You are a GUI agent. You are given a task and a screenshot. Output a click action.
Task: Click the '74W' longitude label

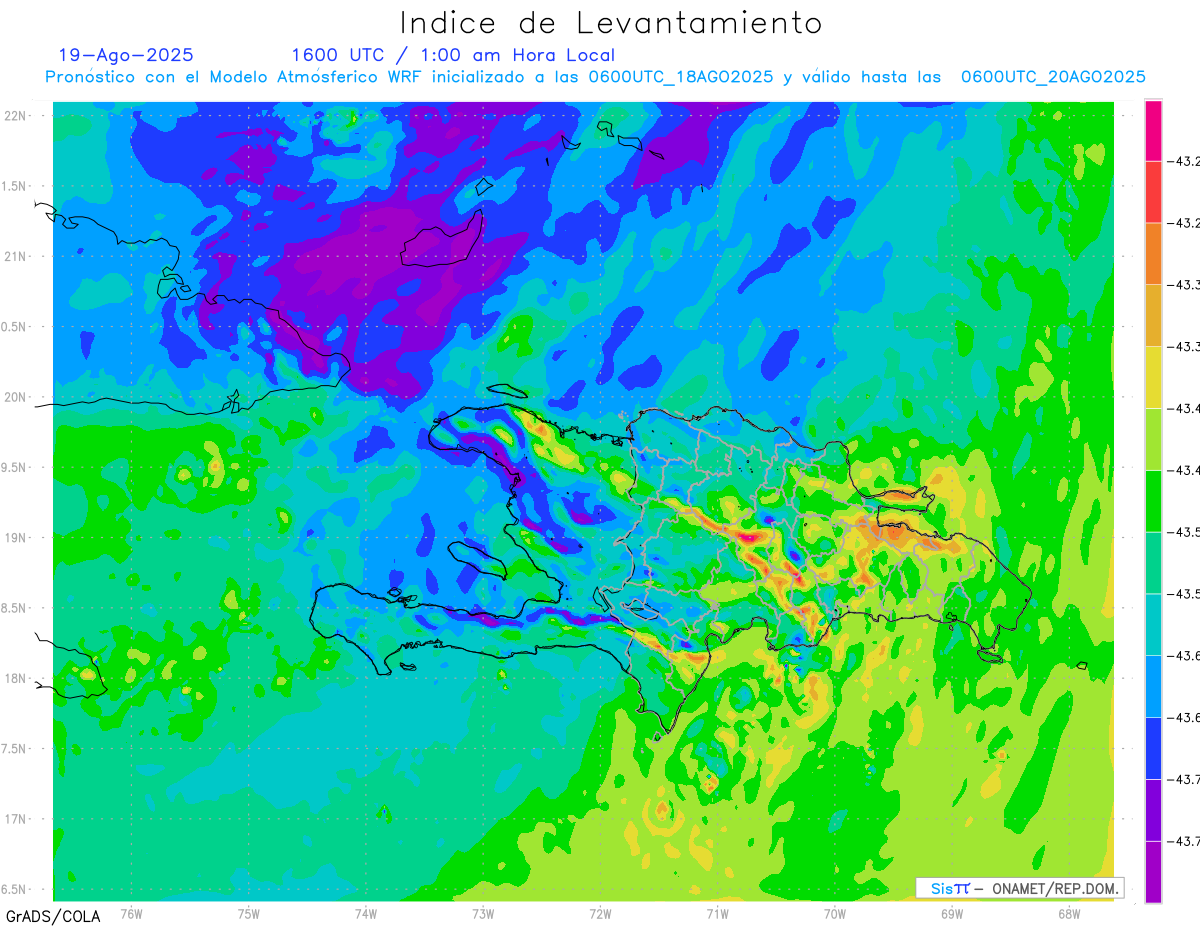pos(366,913)
